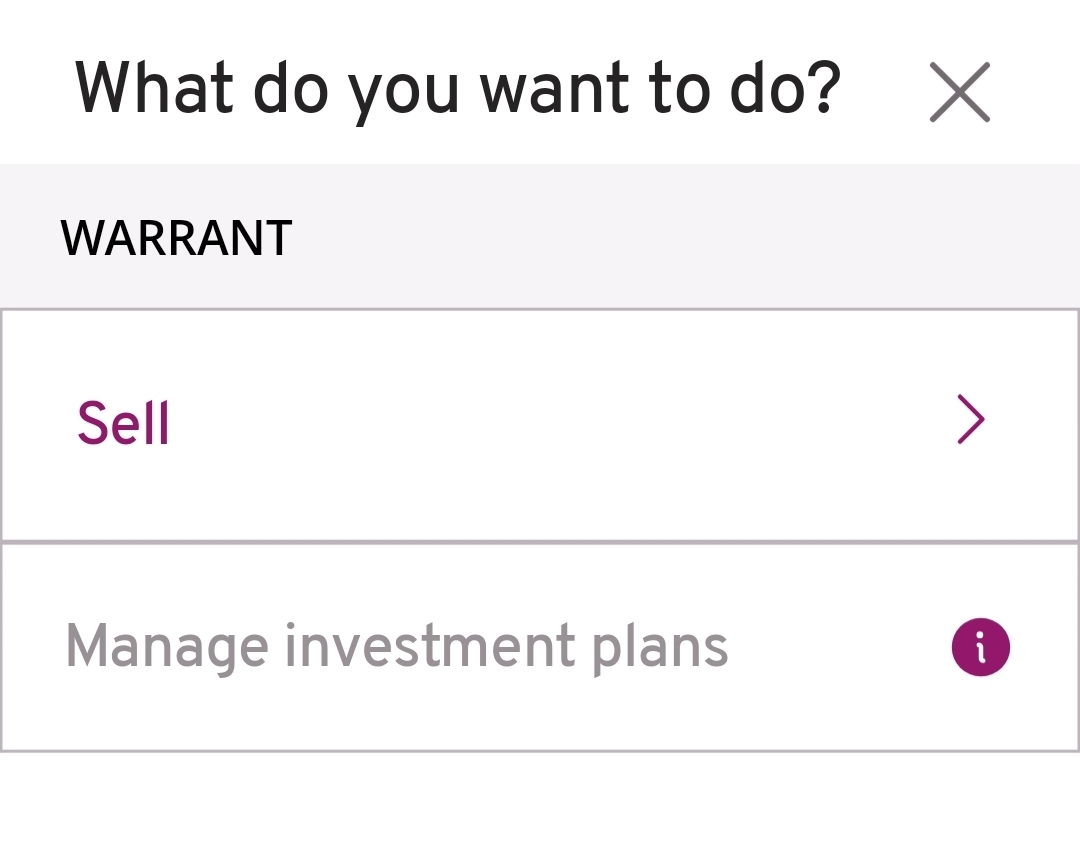The height and width of the screenshot is (844, 1080).
Task: Select the WARRANT label text
Action: point(176,238)
